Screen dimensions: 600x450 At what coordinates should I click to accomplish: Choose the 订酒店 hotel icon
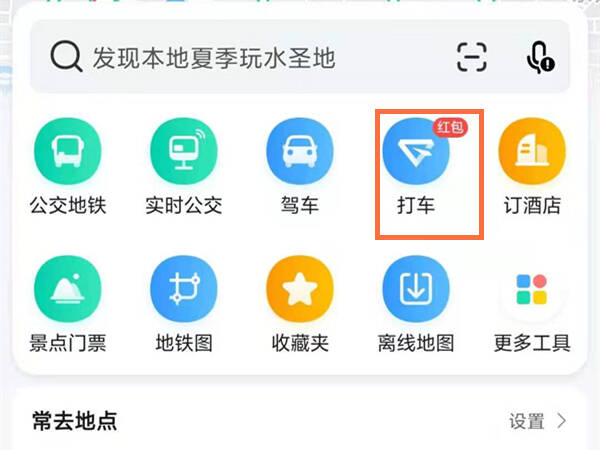click(x=532, y=151)
